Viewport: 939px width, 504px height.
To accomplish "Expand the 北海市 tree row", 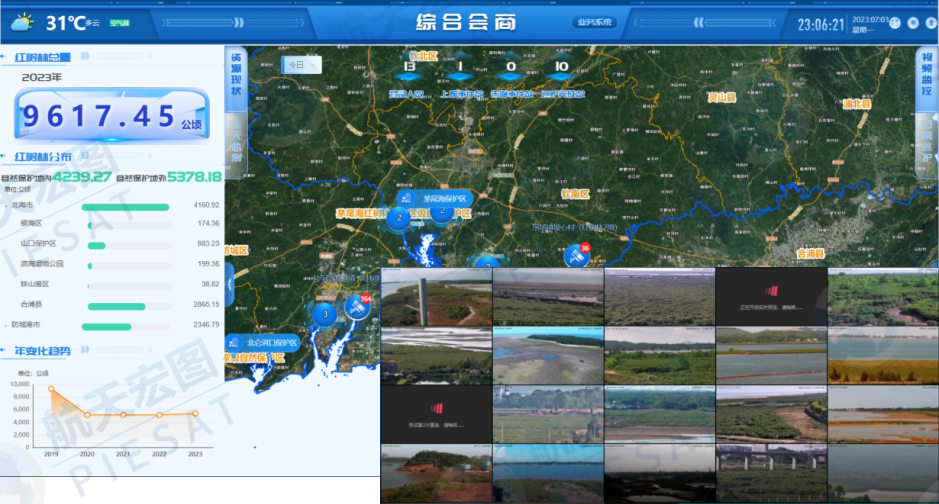I will [x=6, y=205].
